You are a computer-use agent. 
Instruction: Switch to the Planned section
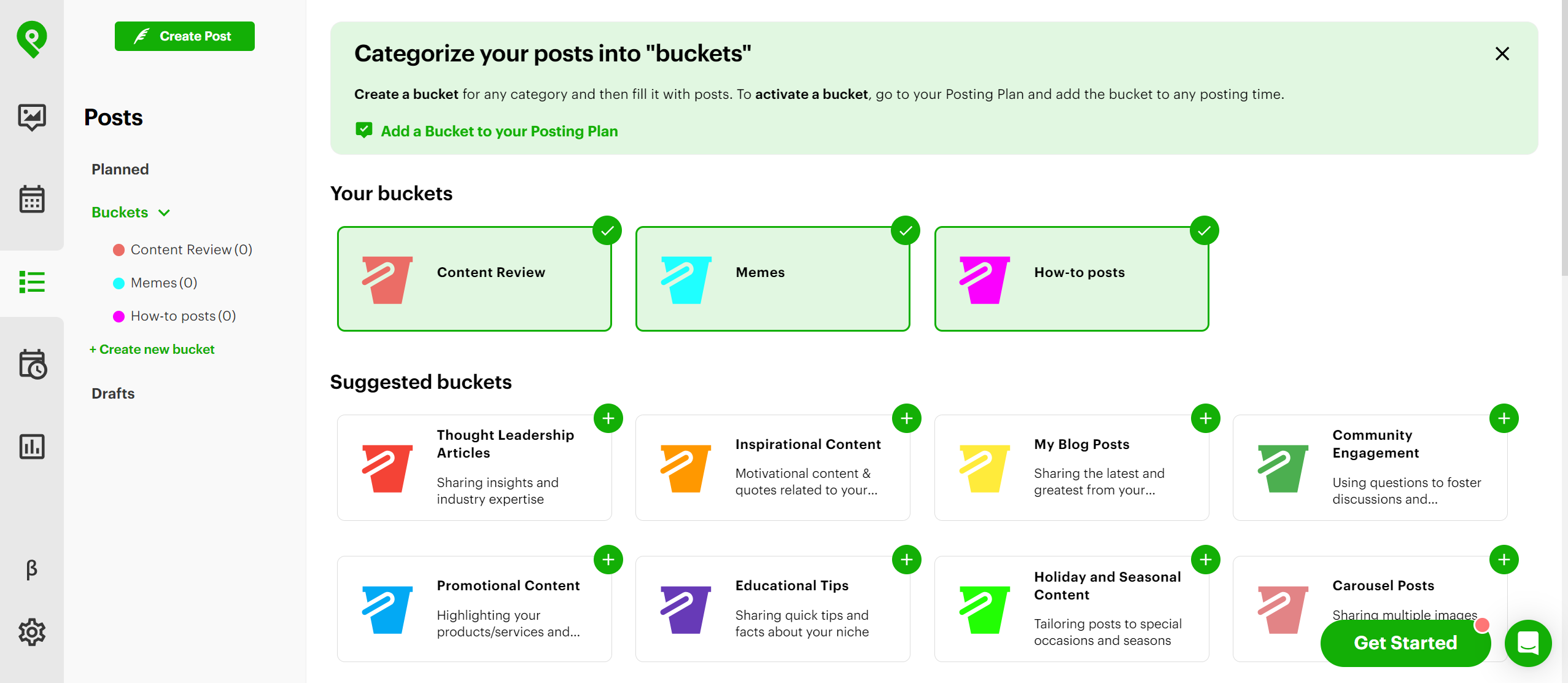[x=120, y=169]
